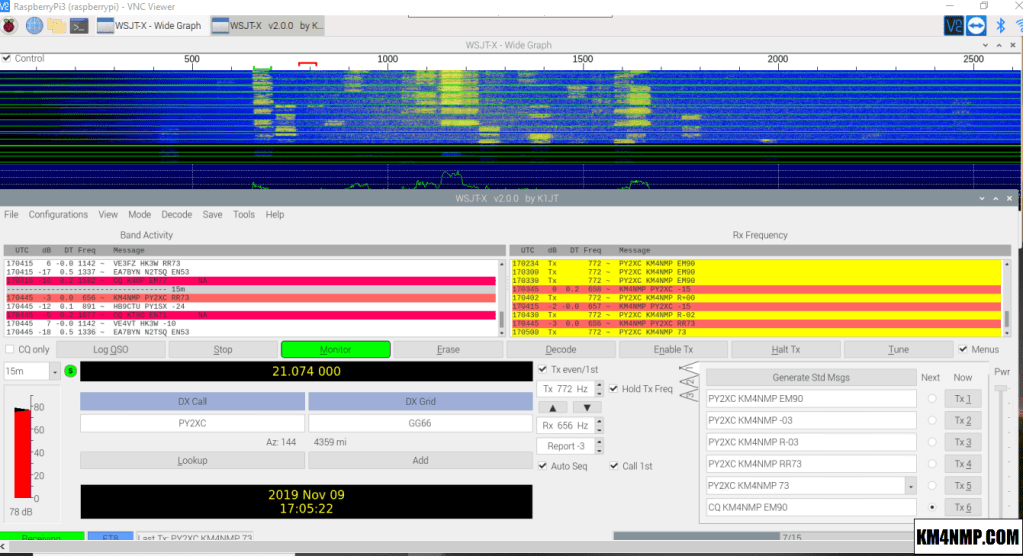
Task: Click the Enable Tx button
Action: tap(673, 349)
